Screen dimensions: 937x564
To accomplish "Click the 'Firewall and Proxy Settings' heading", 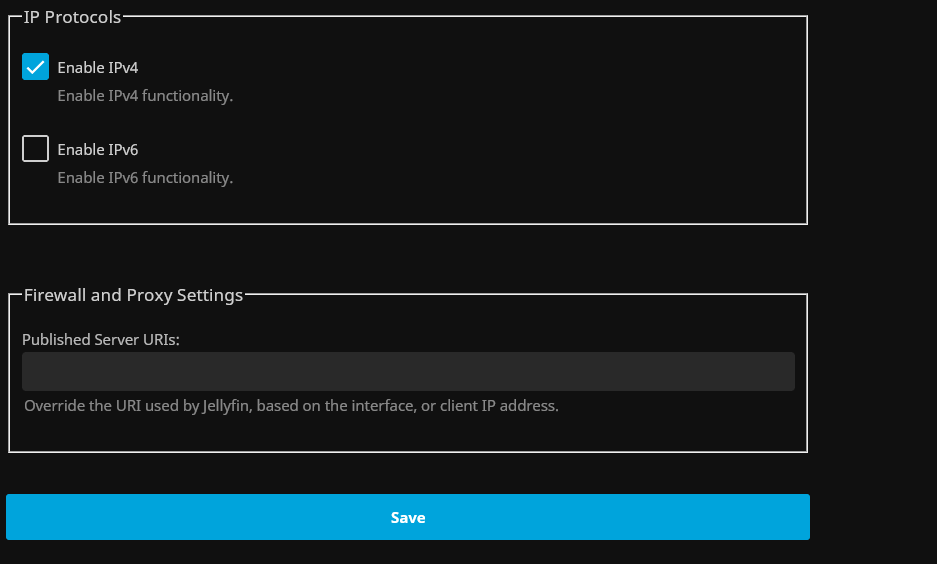I will [133, 295].
